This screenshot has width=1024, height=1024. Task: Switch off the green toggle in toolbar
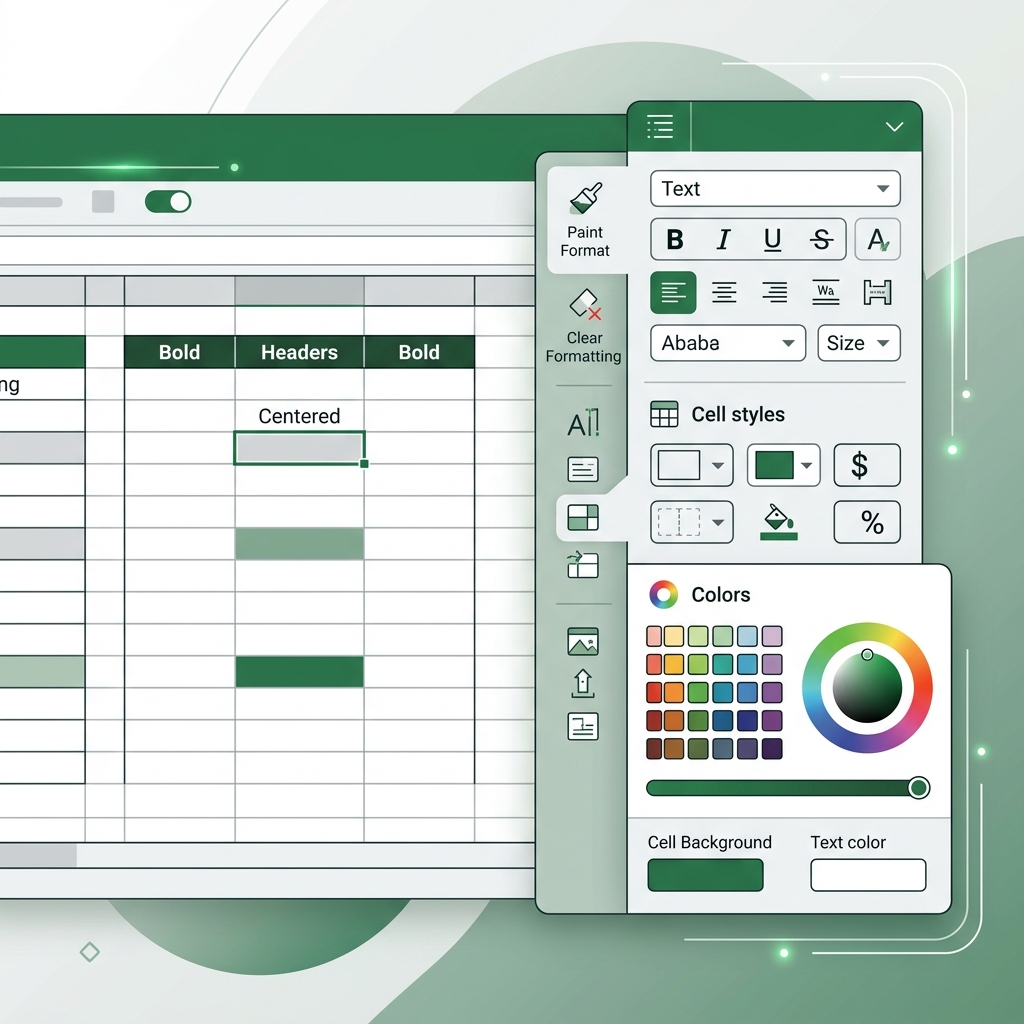pos(168,202)
